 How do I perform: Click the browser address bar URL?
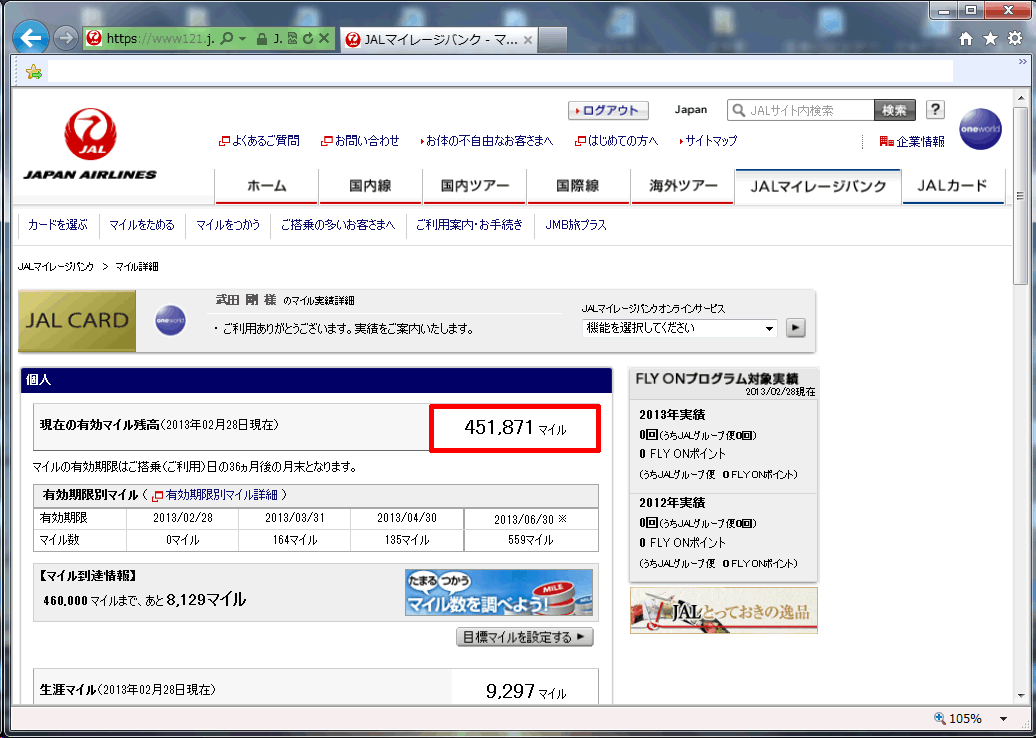pos(160,39)
